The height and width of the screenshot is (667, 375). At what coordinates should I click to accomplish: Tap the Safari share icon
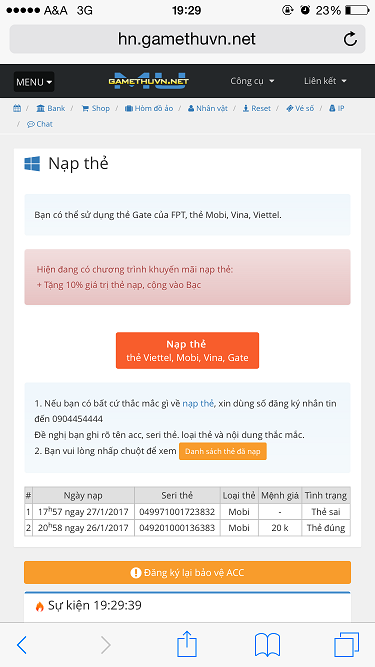(x=187, y=644)
